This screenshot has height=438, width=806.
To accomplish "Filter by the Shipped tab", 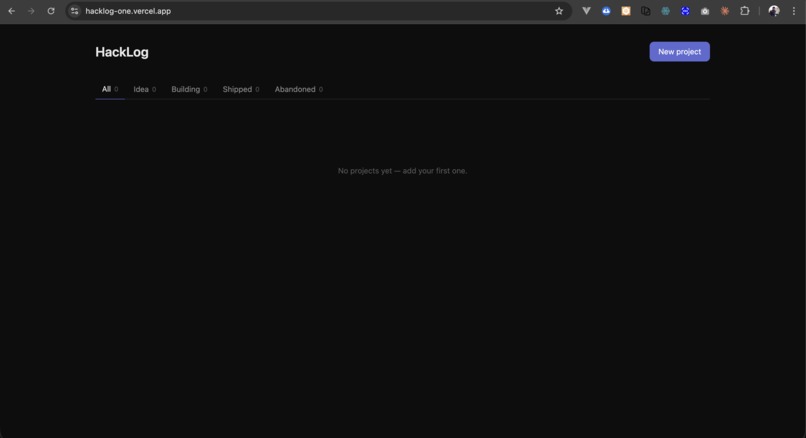I will pyautogui.click(x=241, y=89).
